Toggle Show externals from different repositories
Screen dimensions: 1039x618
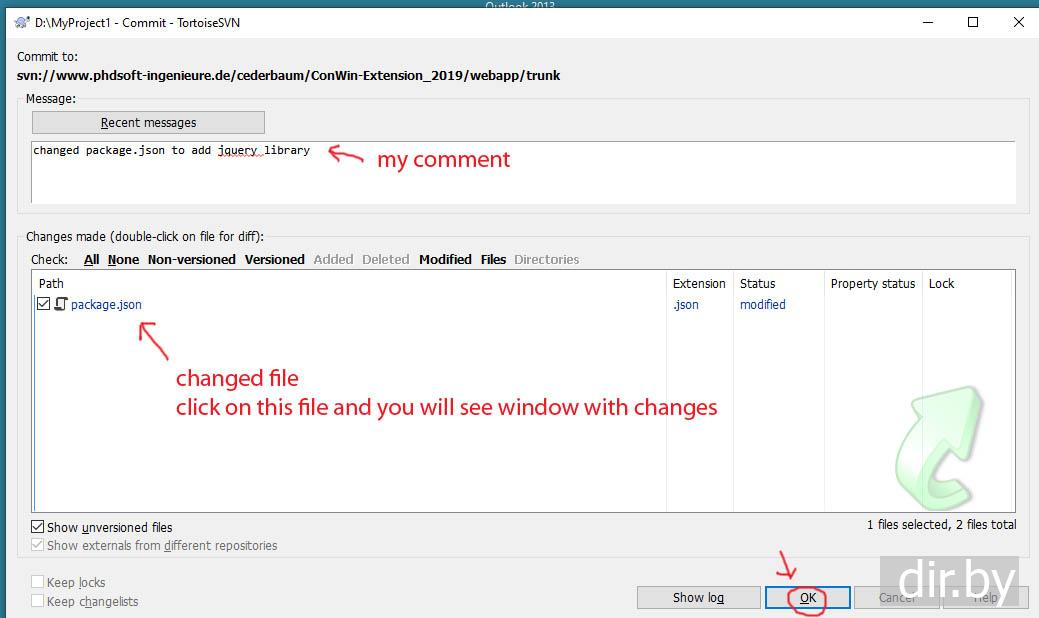coord(38,545)
